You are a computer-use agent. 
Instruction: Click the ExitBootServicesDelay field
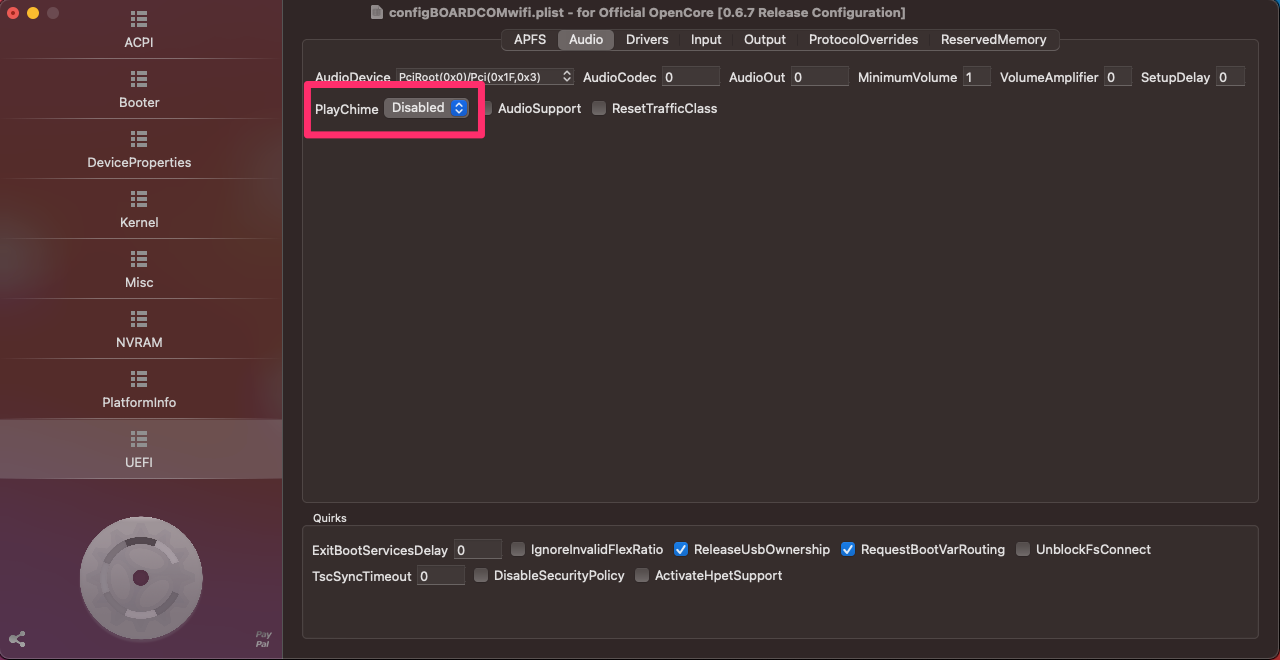click(x=477, y=549)
